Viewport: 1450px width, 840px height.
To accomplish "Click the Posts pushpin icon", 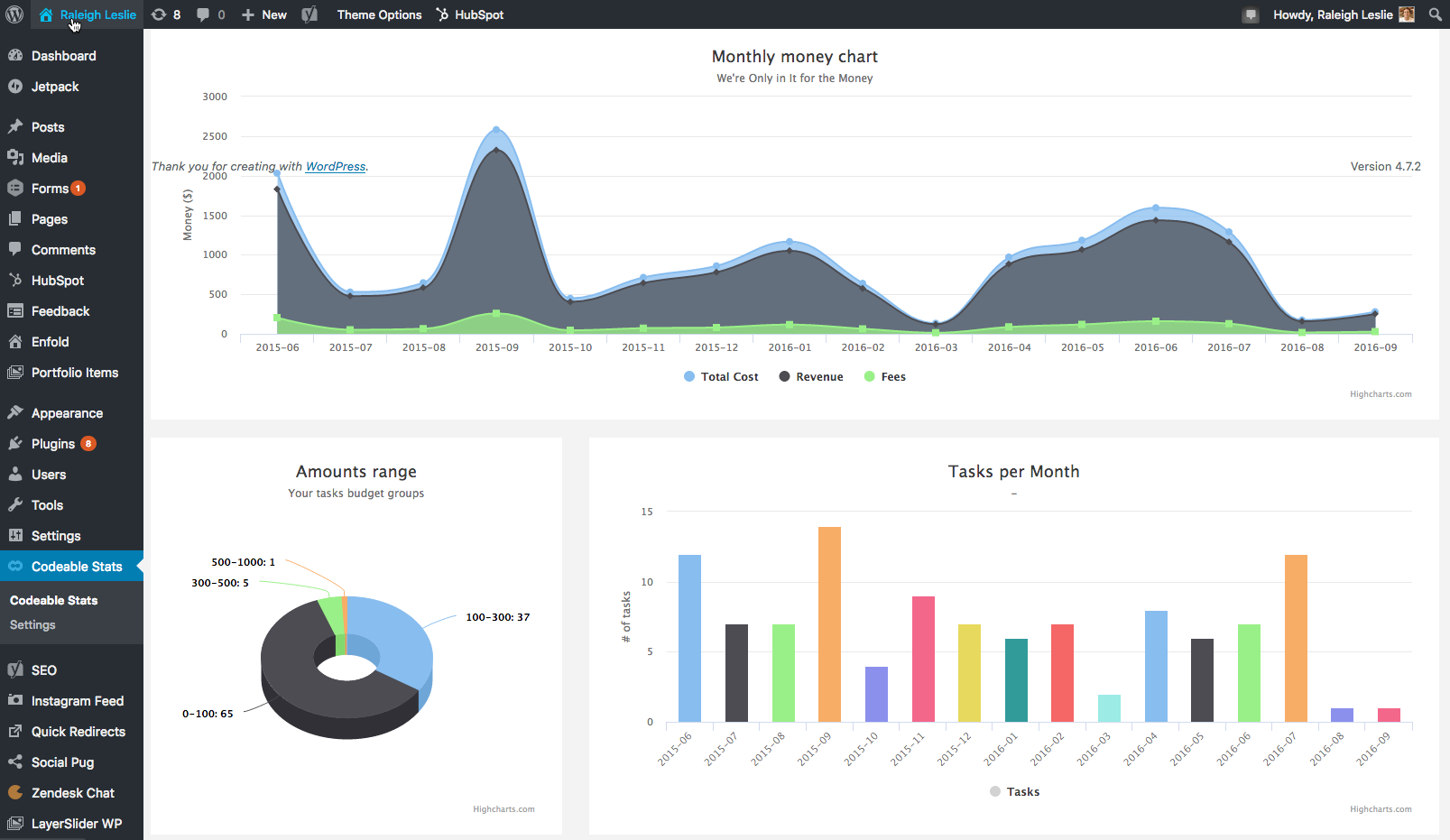I will (15, 127).
